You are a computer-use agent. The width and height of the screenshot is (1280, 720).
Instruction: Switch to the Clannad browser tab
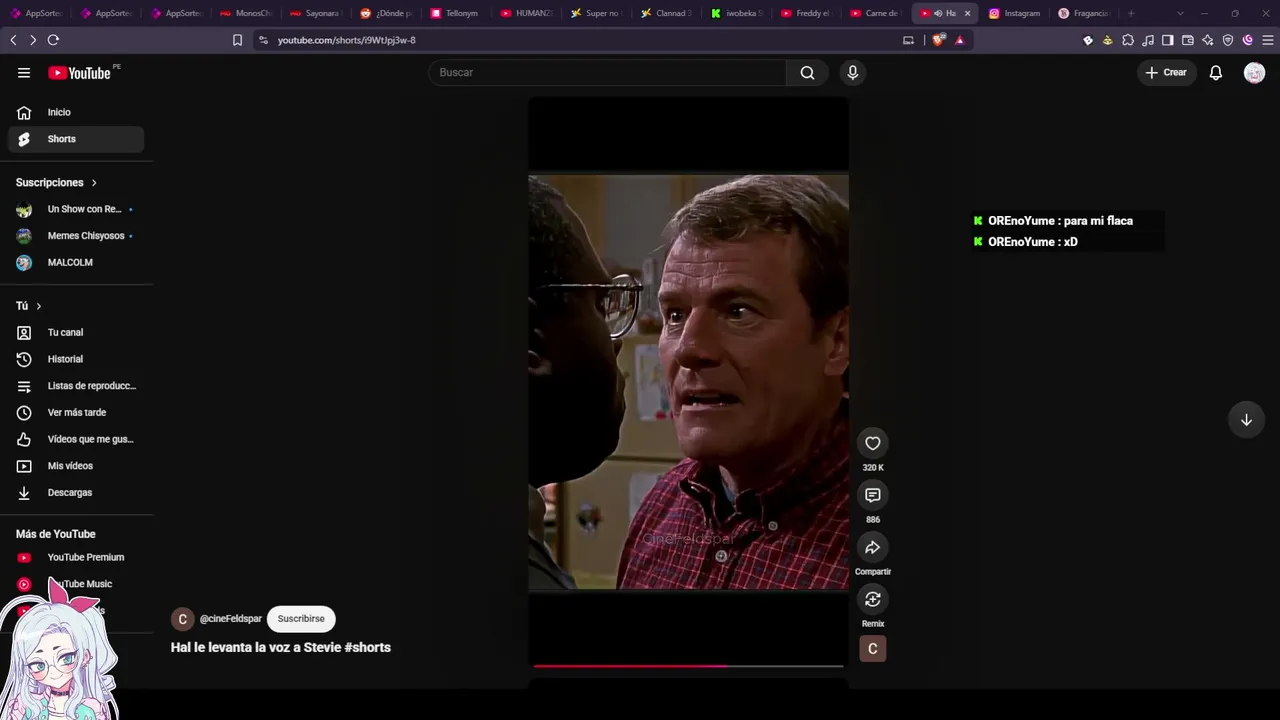point(665,13)
